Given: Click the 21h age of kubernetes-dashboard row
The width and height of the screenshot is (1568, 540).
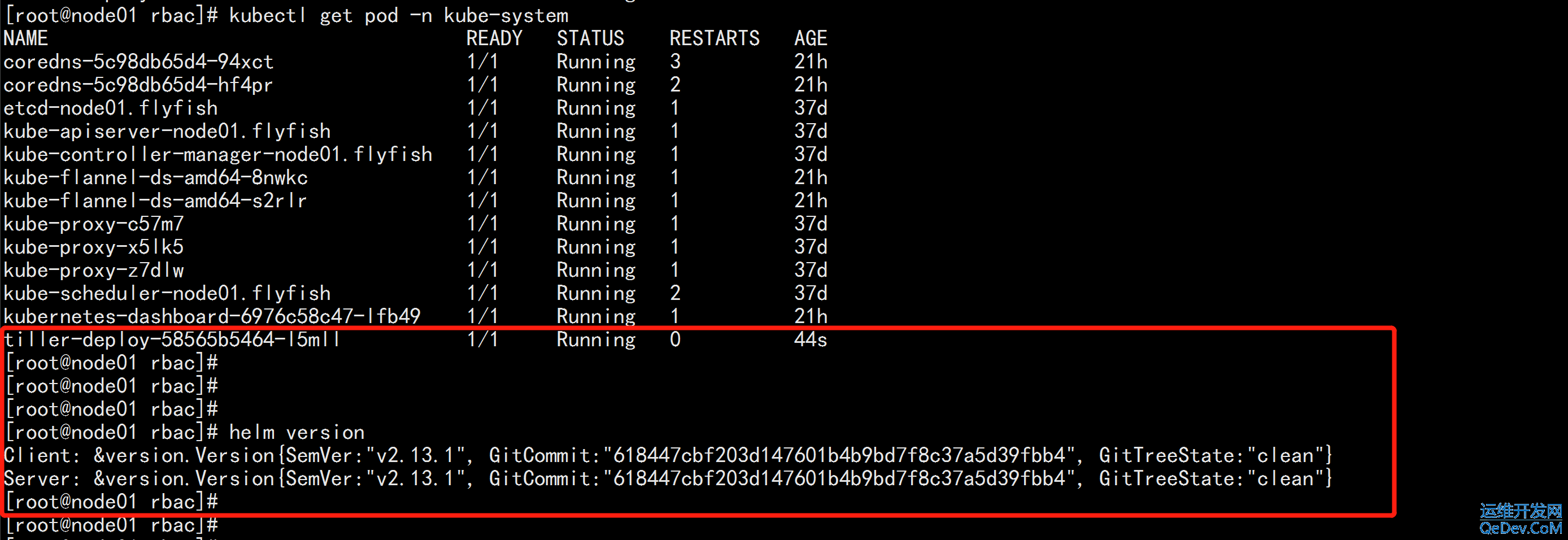Looking at the screenshot, I should click(811, 316).
